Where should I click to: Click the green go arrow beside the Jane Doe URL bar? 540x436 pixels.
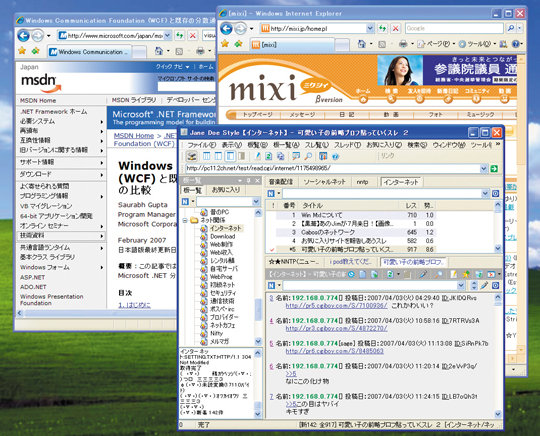coord(494,168)
